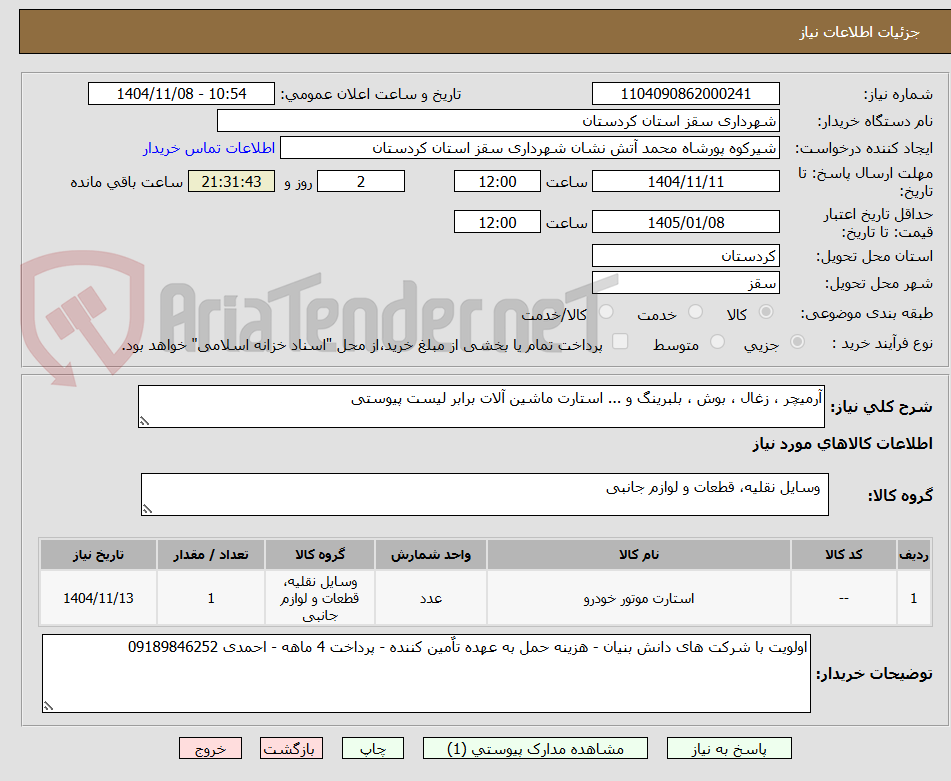Screen dimensions: 951x781
Task: Click the استارت موتور خودرو item cell
Action: (x=639, y=598)
